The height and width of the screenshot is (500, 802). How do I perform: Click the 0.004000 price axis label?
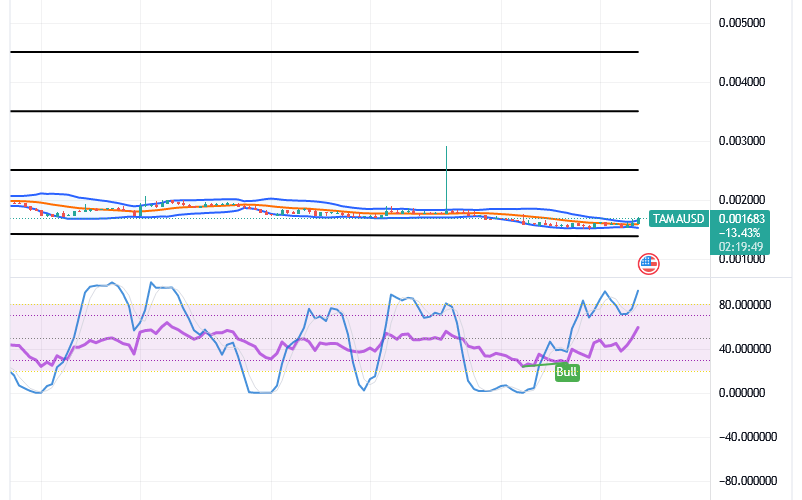click(742, 82)
